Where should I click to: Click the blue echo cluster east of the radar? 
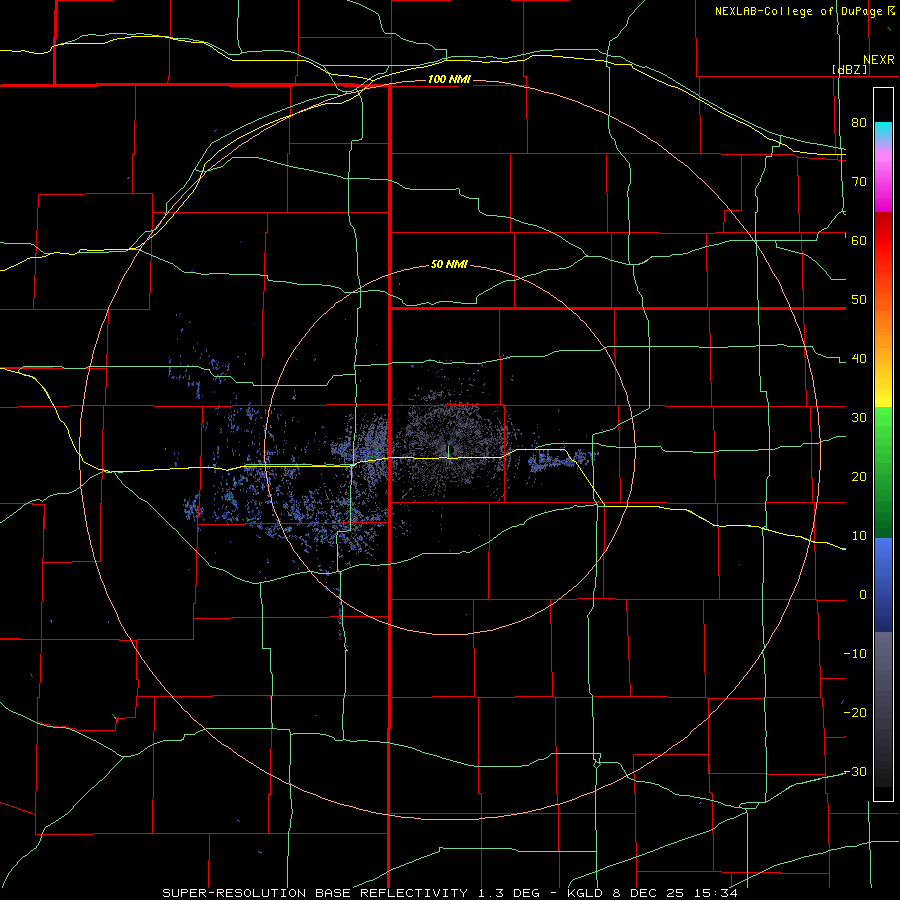click(561, 460)
